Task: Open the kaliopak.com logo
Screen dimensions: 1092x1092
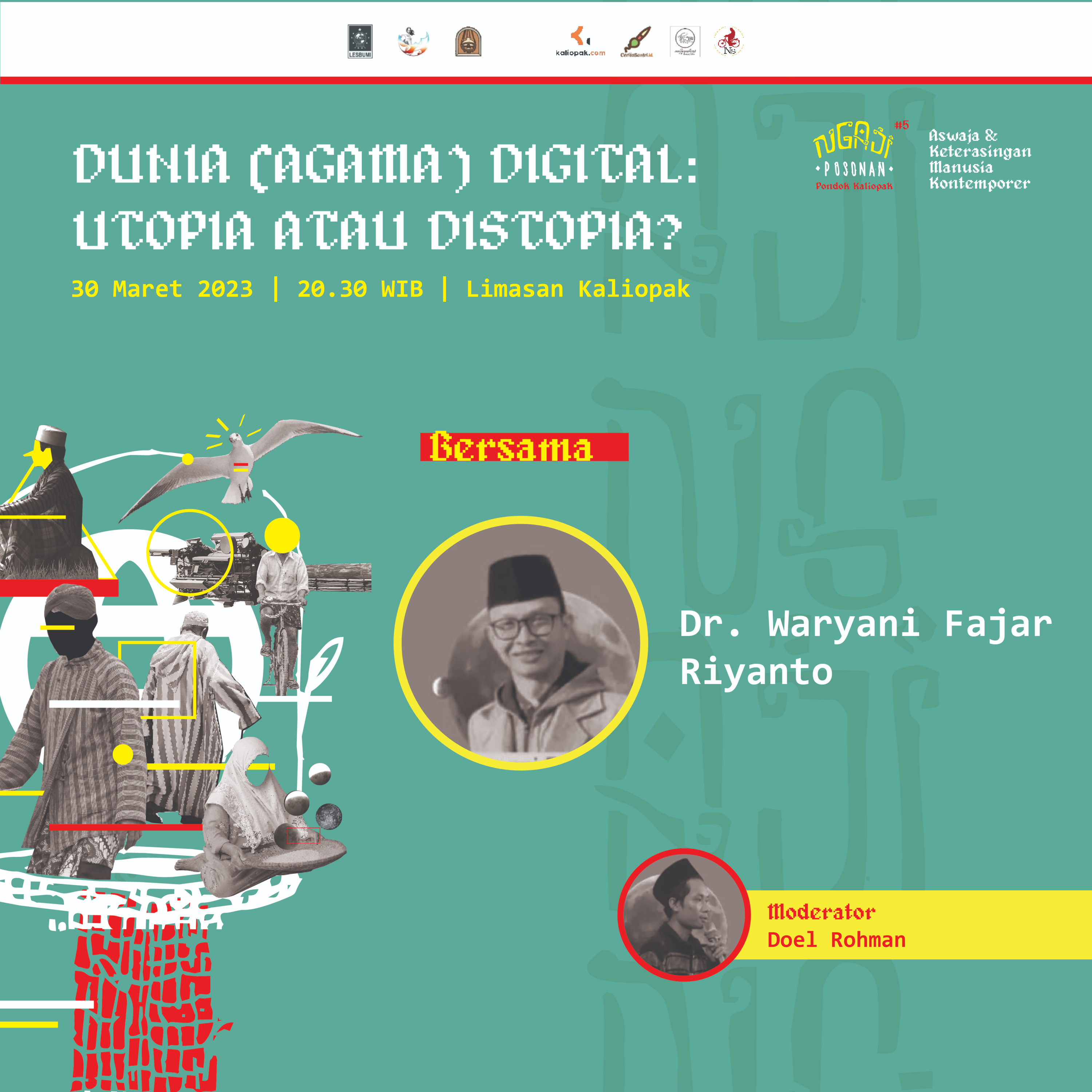Action: pyautogui.click(x=581, y=42)
